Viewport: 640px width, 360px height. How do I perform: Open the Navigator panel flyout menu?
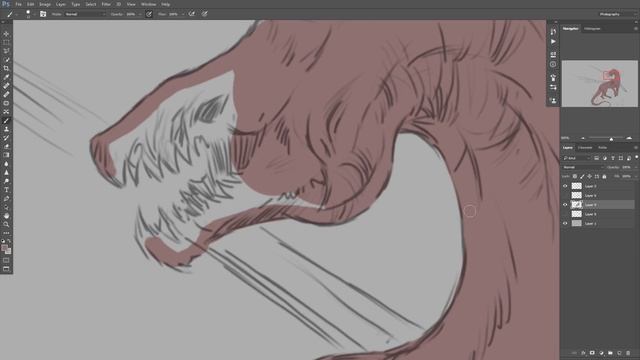(x=636, y=29)
